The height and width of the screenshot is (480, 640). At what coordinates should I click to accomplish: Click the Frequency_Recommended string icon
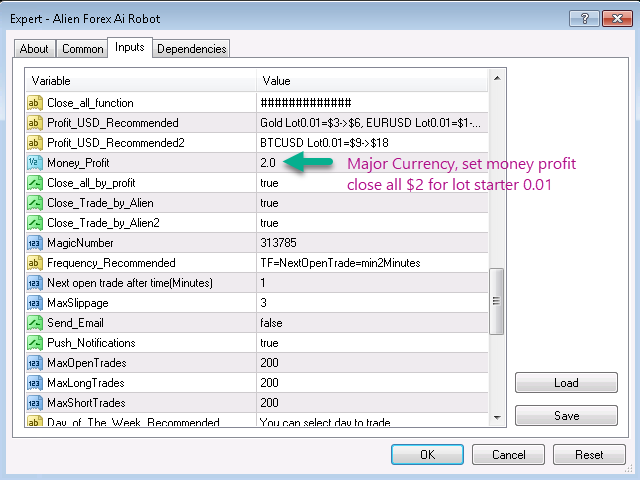[35, 263]
